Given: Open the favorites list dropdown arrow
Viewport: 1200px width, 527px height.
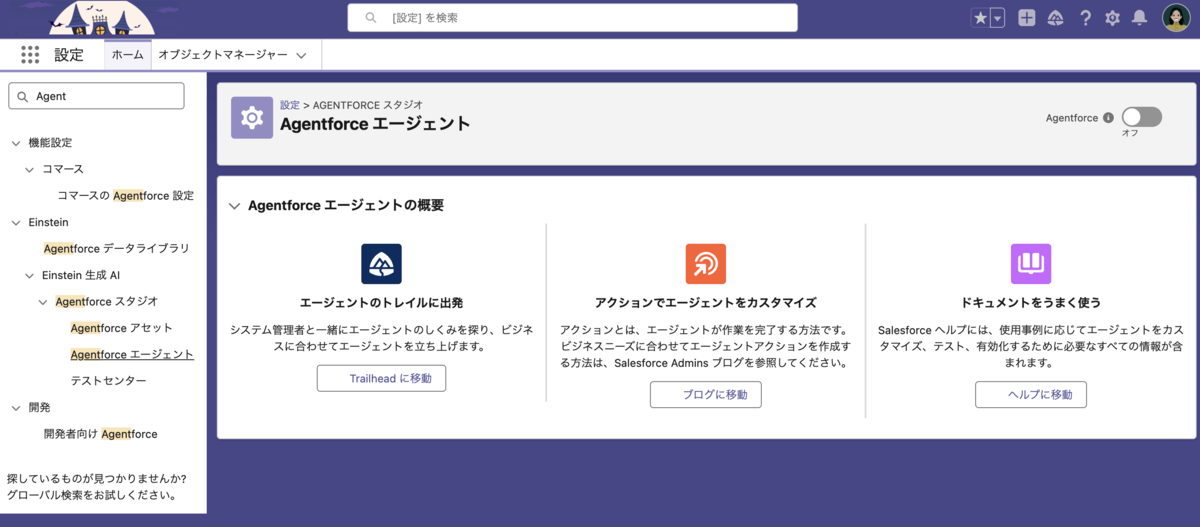Looking at the screenshot, I should point(997,18).
